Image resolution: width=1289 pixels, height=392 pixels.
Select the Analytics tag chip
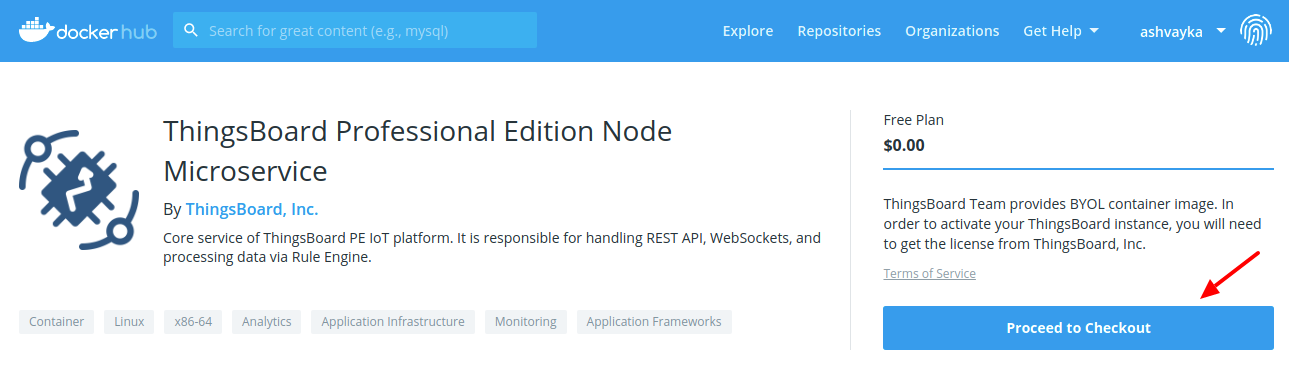(x=266, y=322)
